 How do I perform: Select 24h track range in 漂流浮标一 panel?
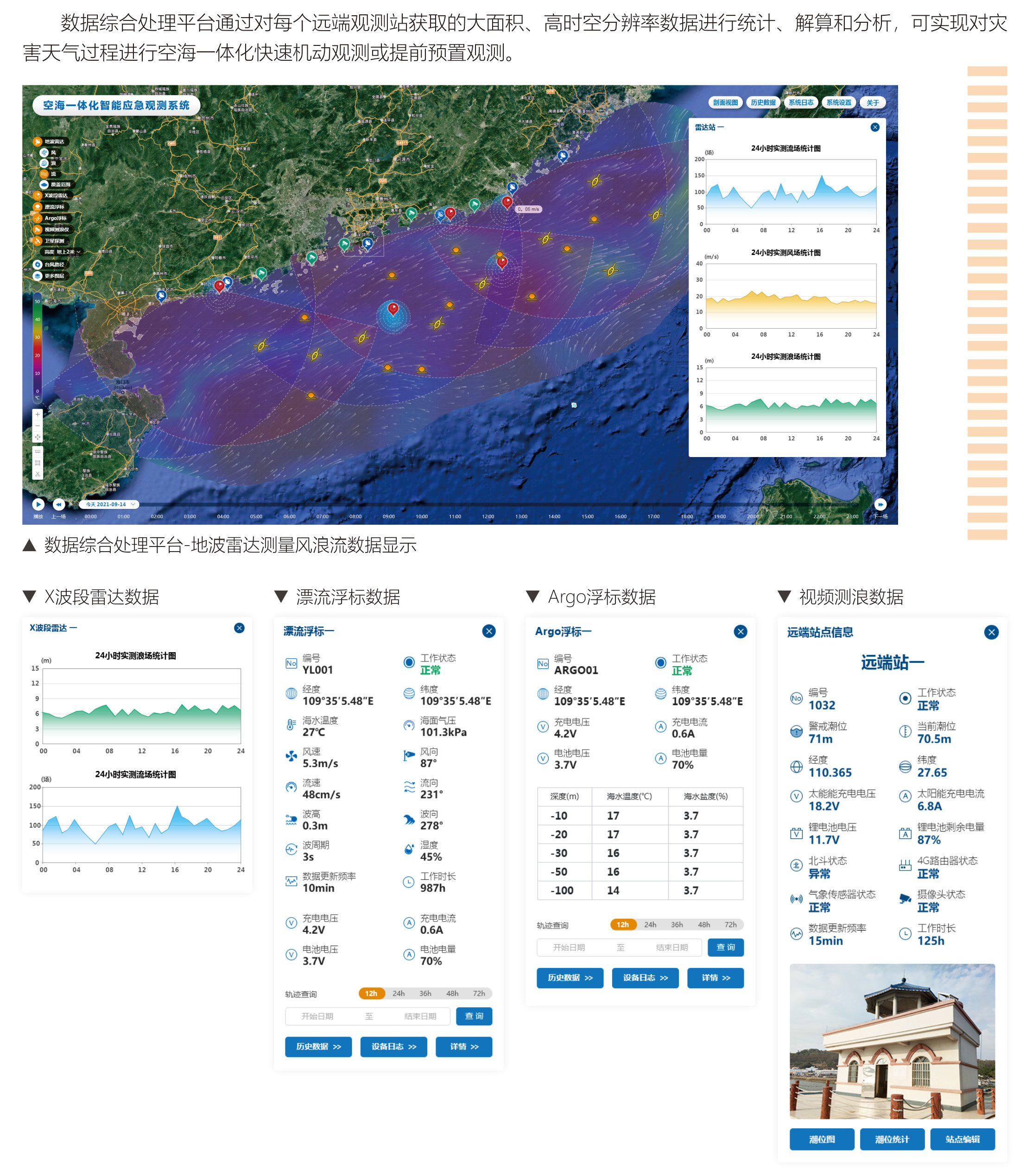pos(399,993)
